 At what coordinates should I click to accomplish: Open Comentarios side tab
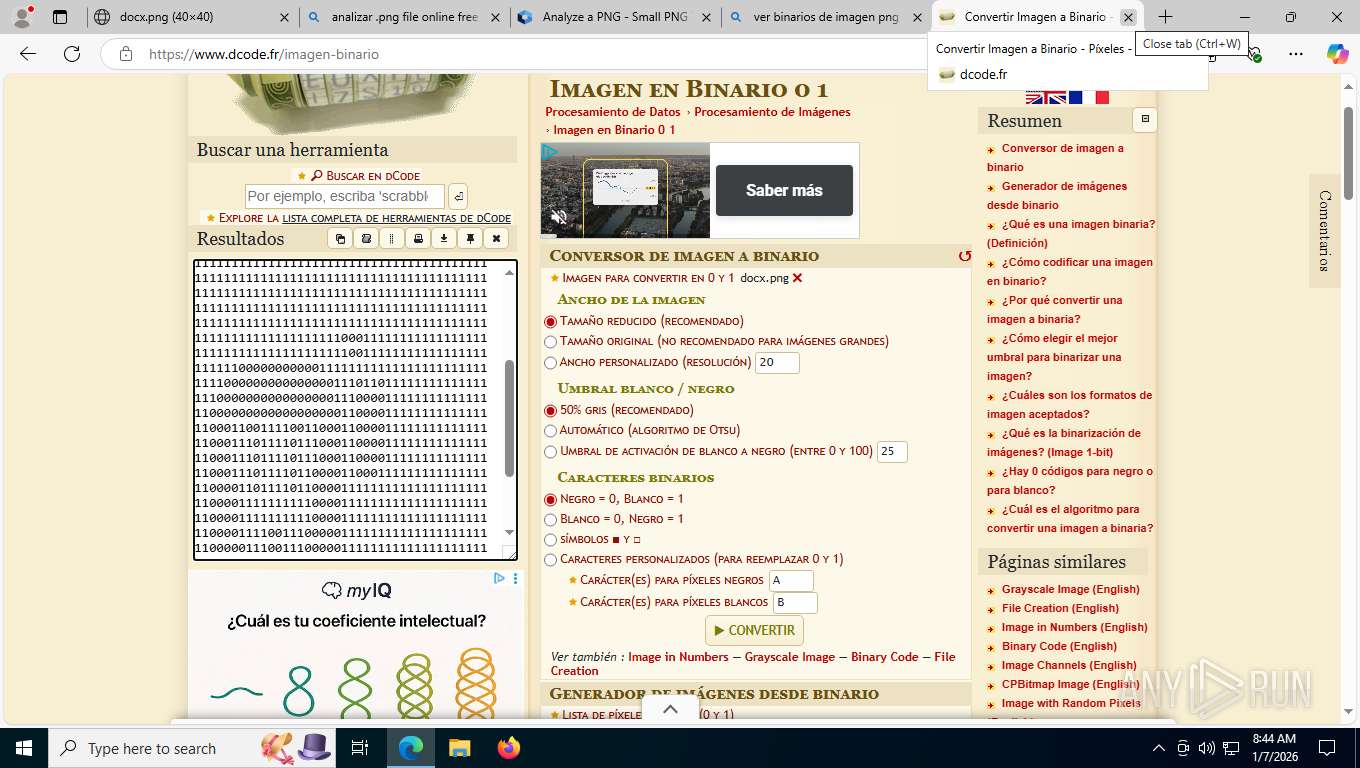(x=1324, y=231)
